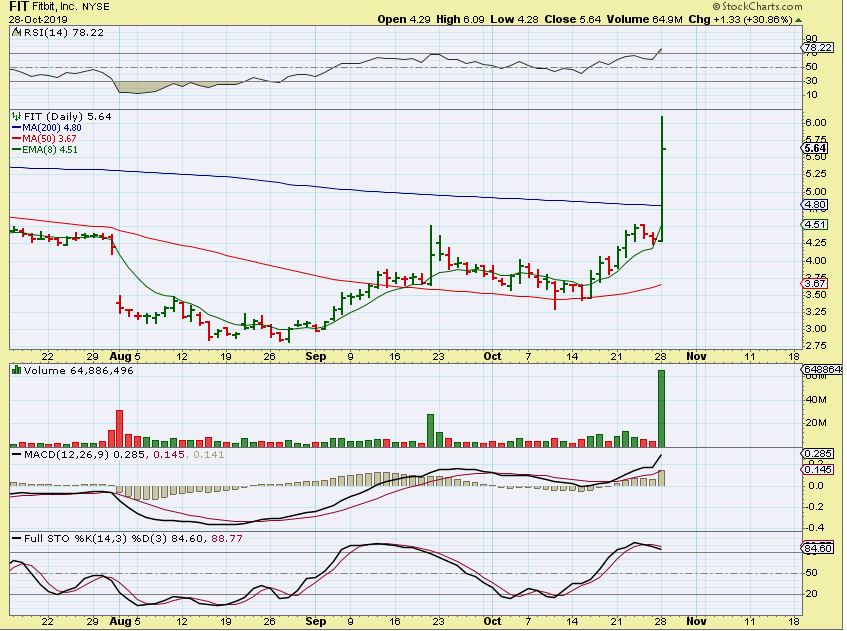This screenshot has height=631, width=847.
Task: Click the 3.67 MA(50) tag on the price axis
Action: click(x=815, y=283)
